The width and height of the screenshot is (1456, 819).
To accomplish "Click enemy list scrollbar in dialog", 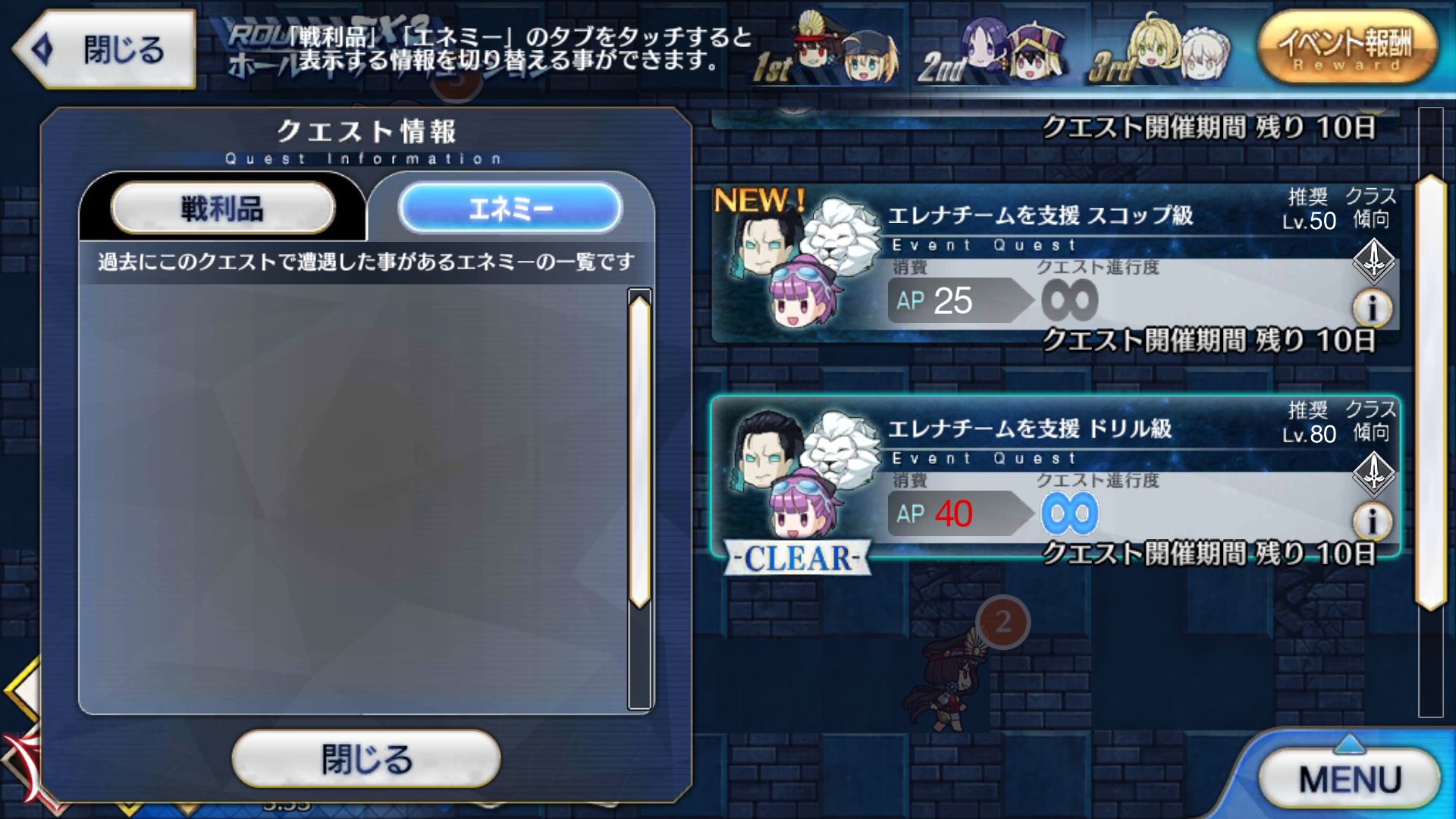I will point(639,499).
